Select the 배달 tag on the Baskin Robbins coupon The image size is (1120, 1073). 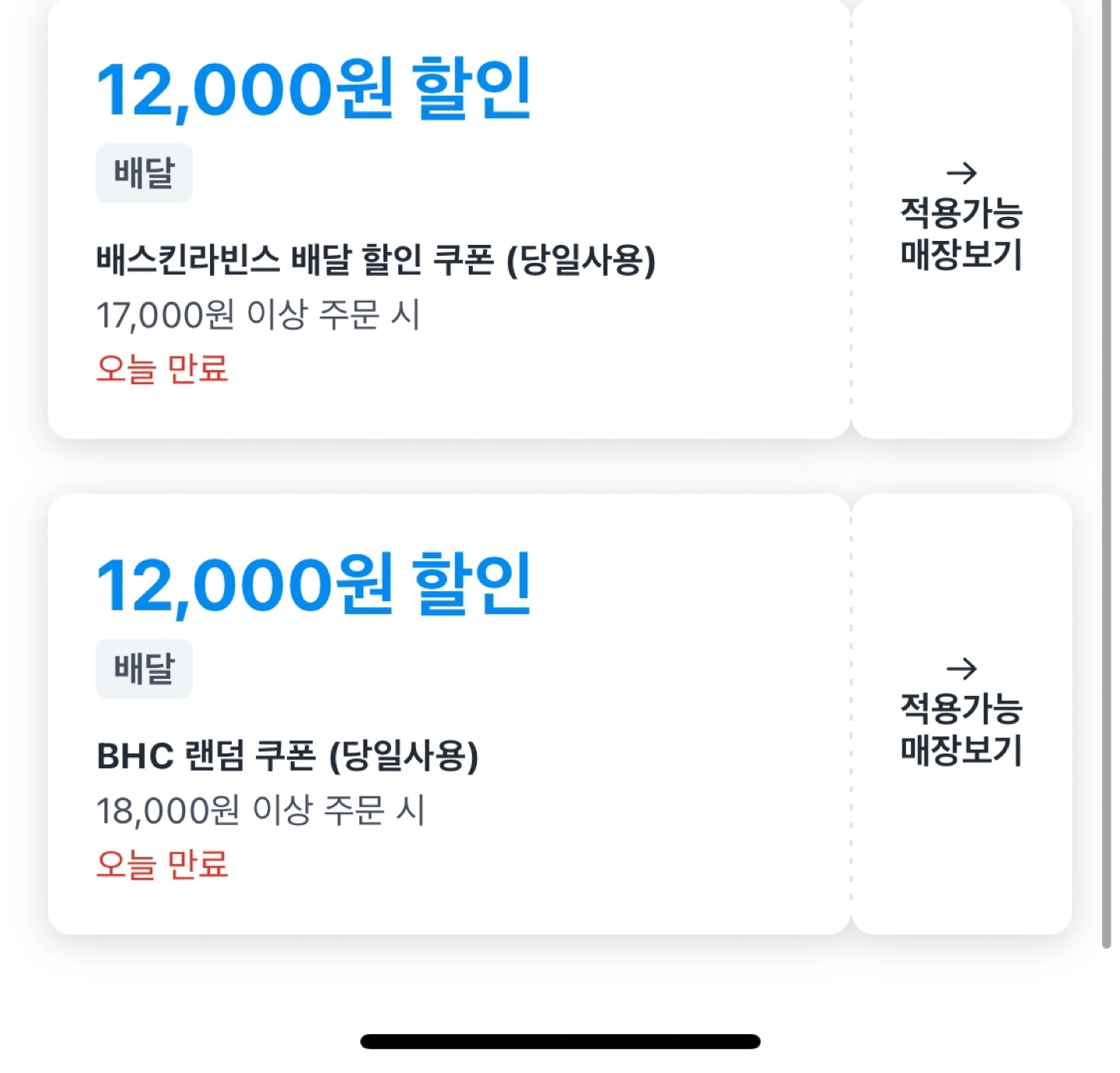tap(144, 173)
